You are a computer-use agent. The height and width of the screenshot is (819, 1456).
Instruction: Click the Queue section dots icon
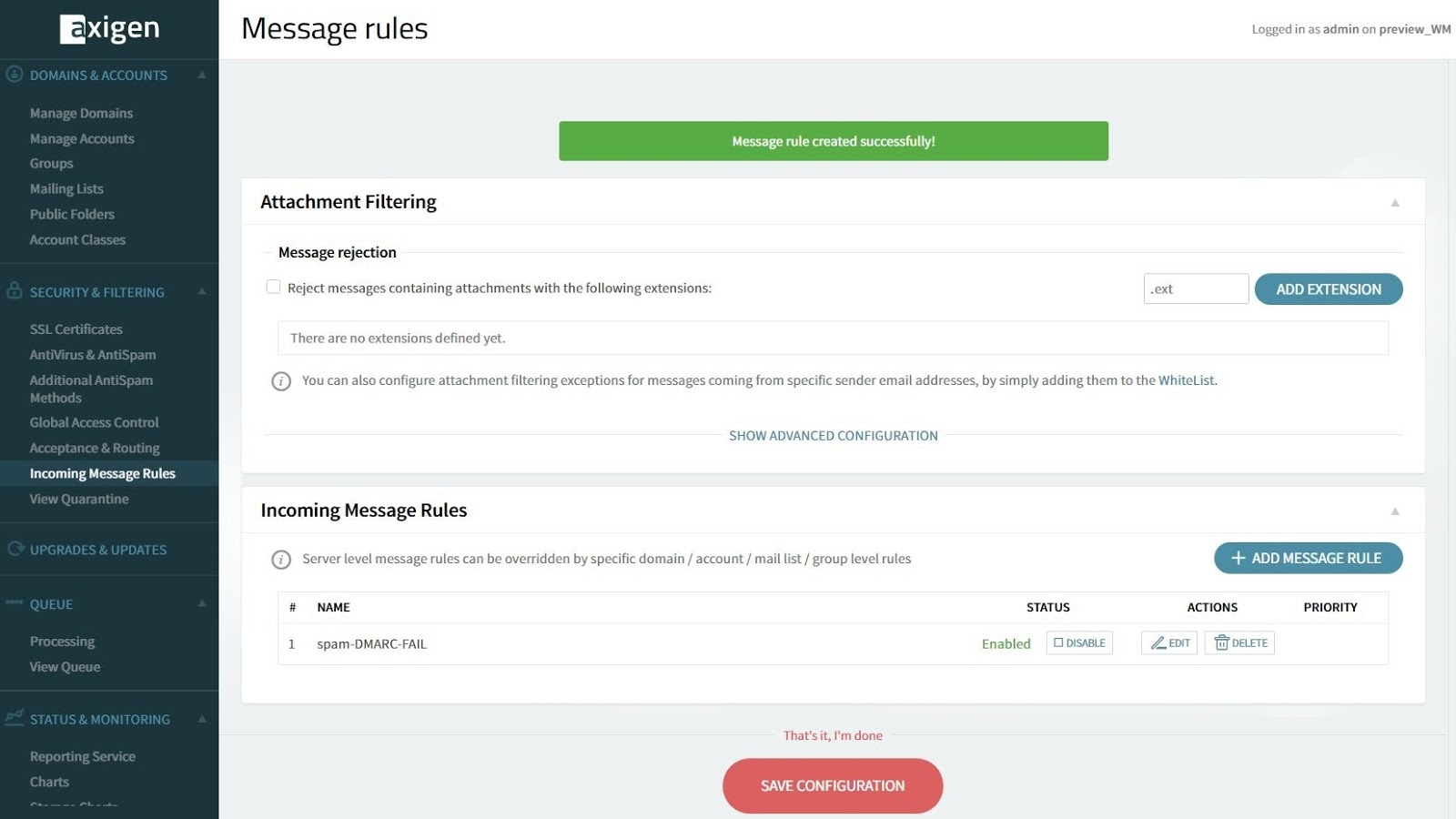(15, 602)
